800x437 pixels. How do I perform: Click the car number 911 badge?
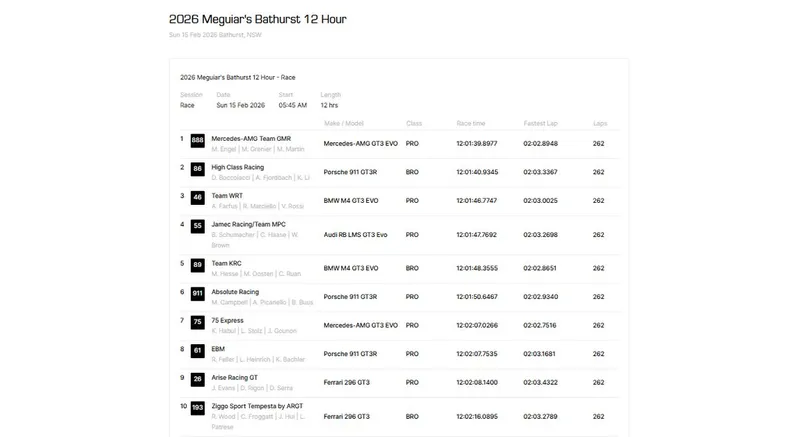(x=197, y=294)
